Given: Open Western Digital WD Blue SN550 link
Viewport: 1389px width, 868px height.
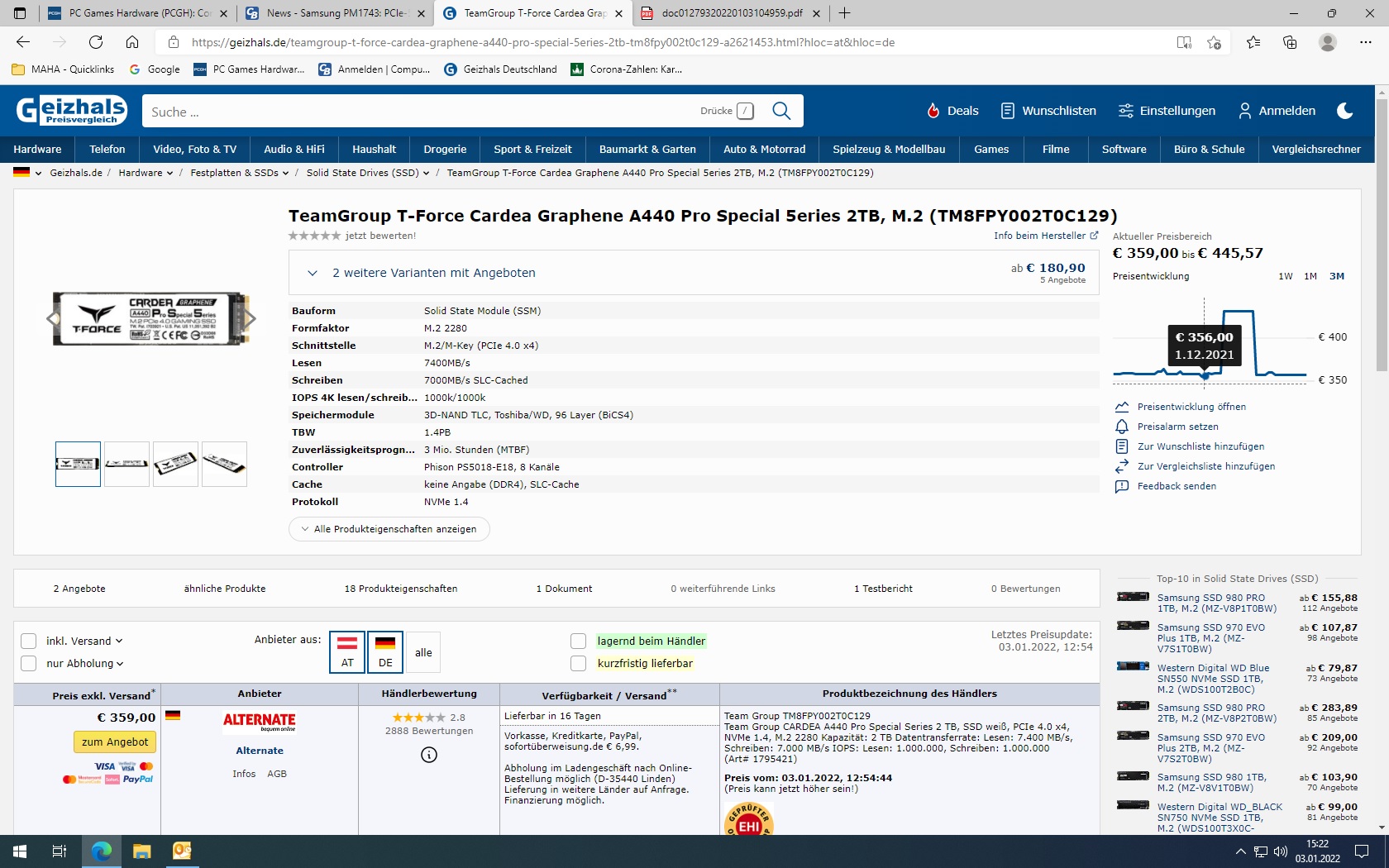Looking at the screenshot, I should coord(1214,679).
